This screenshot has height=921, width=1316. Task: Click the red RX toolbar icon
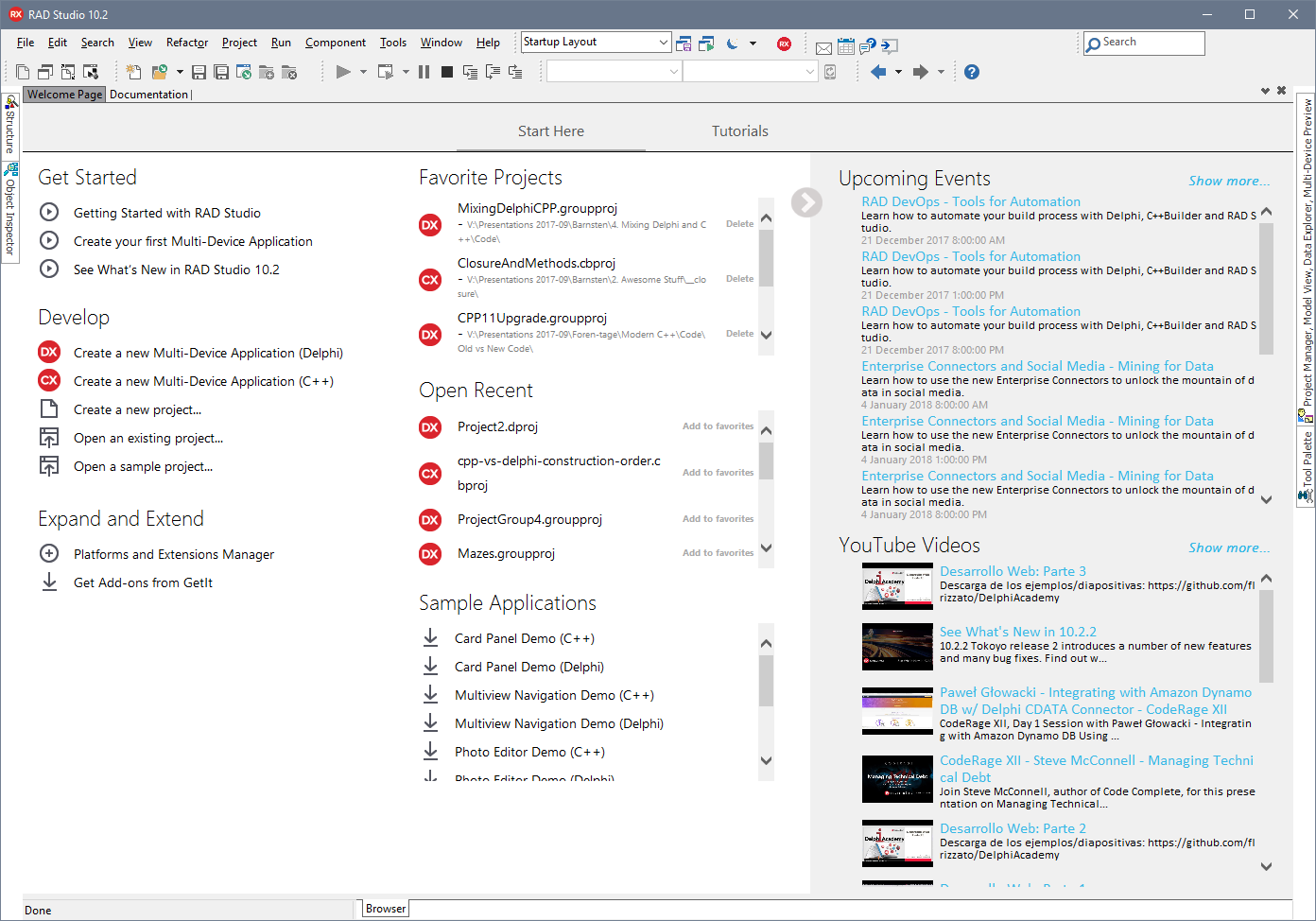784,43
